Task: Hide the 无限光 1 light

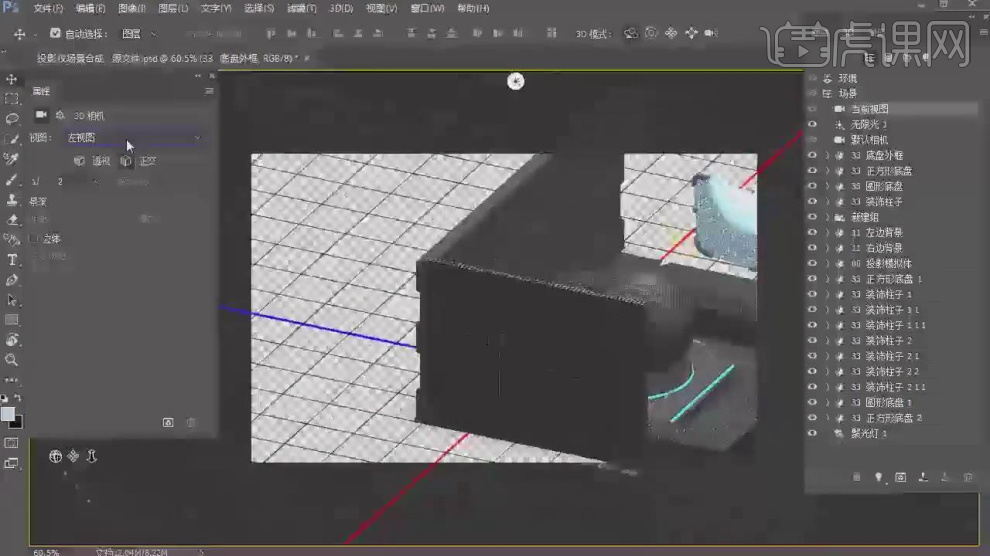Action: [x=813, y=124]
